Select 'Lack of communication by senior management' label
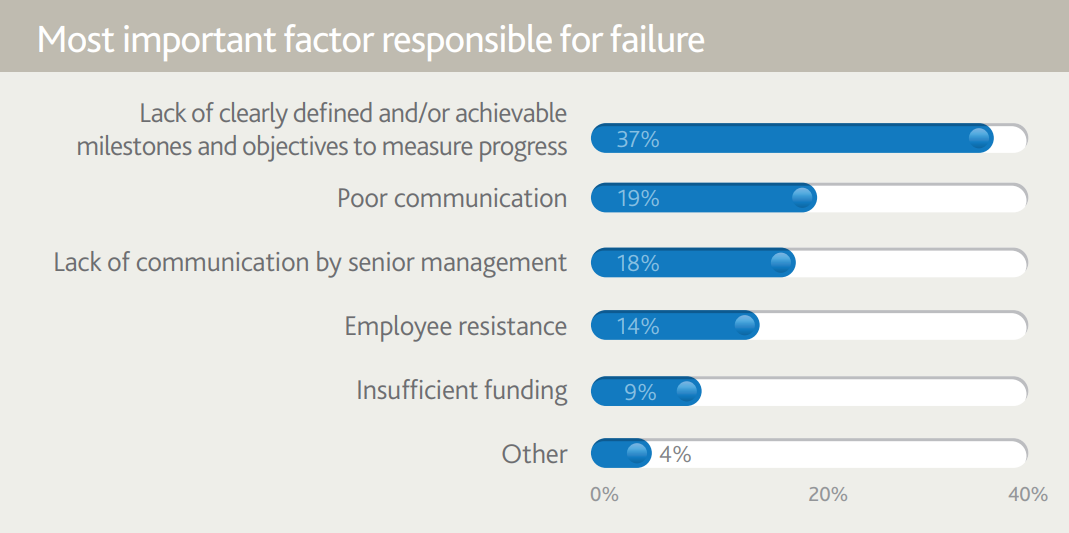This screenshot has width=1069, height=533. tap(310, 262)
